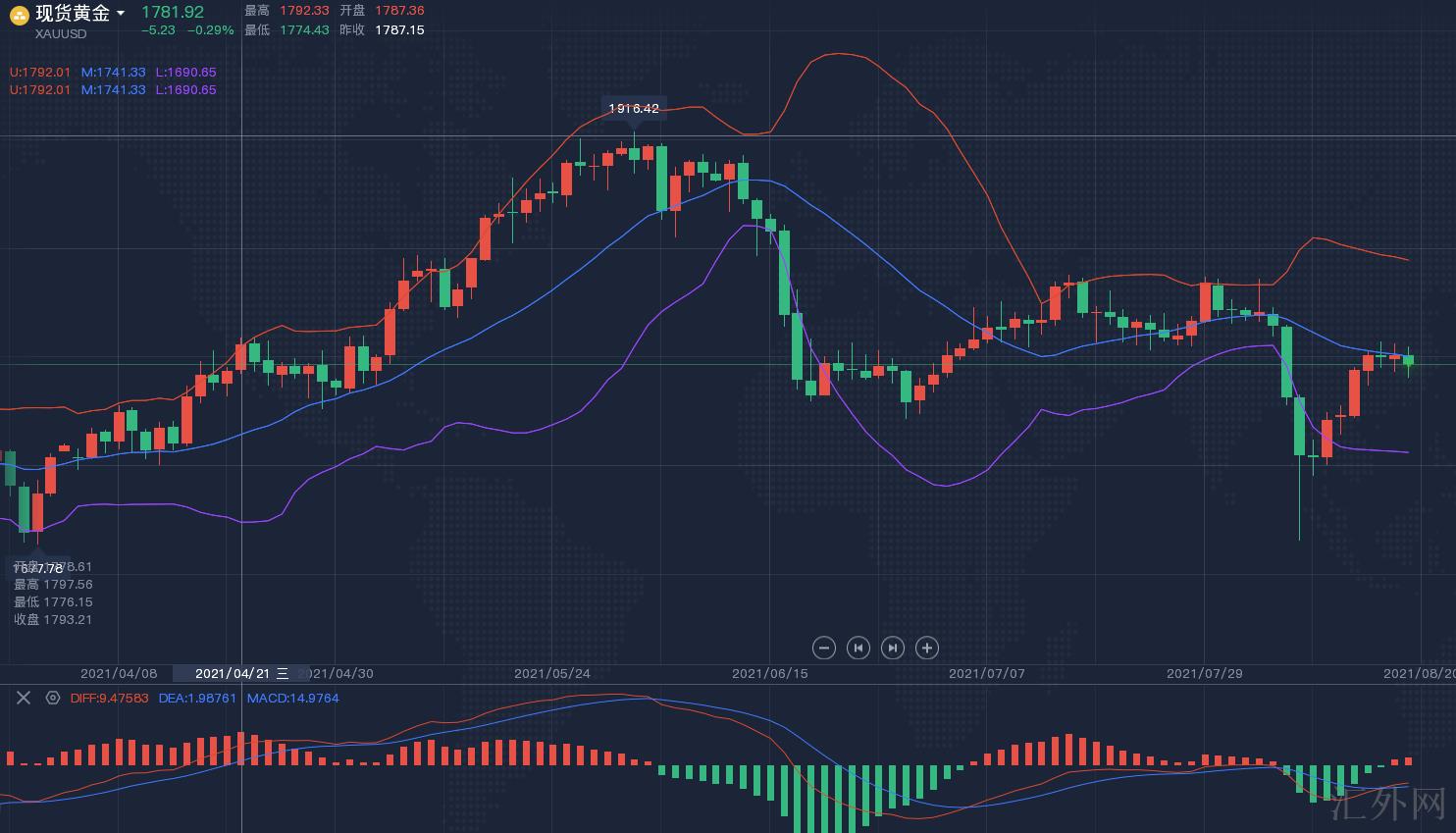Jump to earliest candles with skip-back button
This screenshot has width=1456, height=833.
click(858, 648)
